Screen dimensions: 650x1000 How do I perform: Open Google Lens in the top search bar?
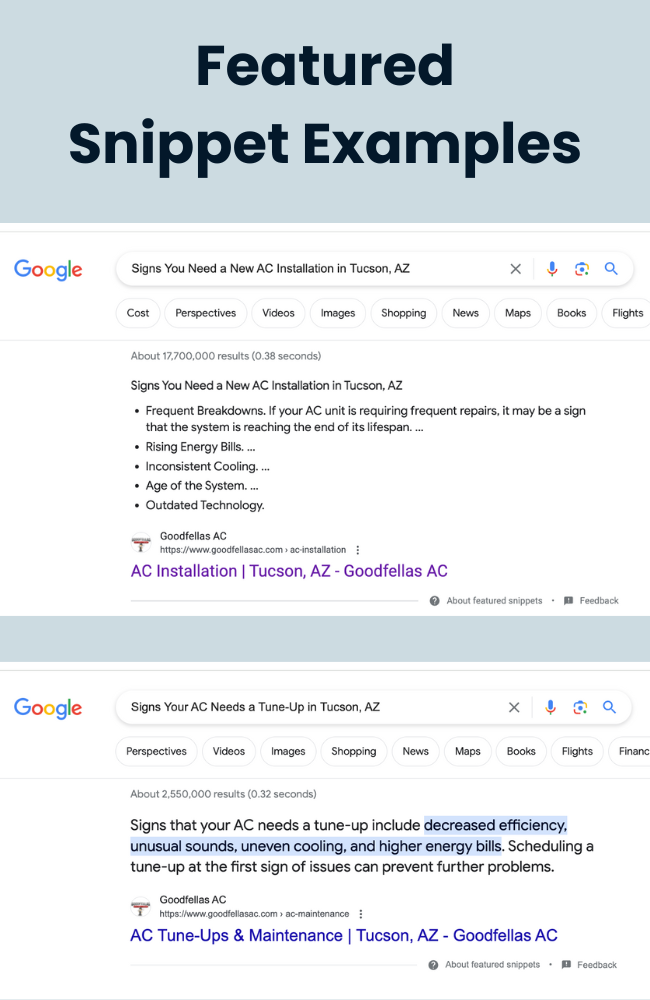pos(582,269)
